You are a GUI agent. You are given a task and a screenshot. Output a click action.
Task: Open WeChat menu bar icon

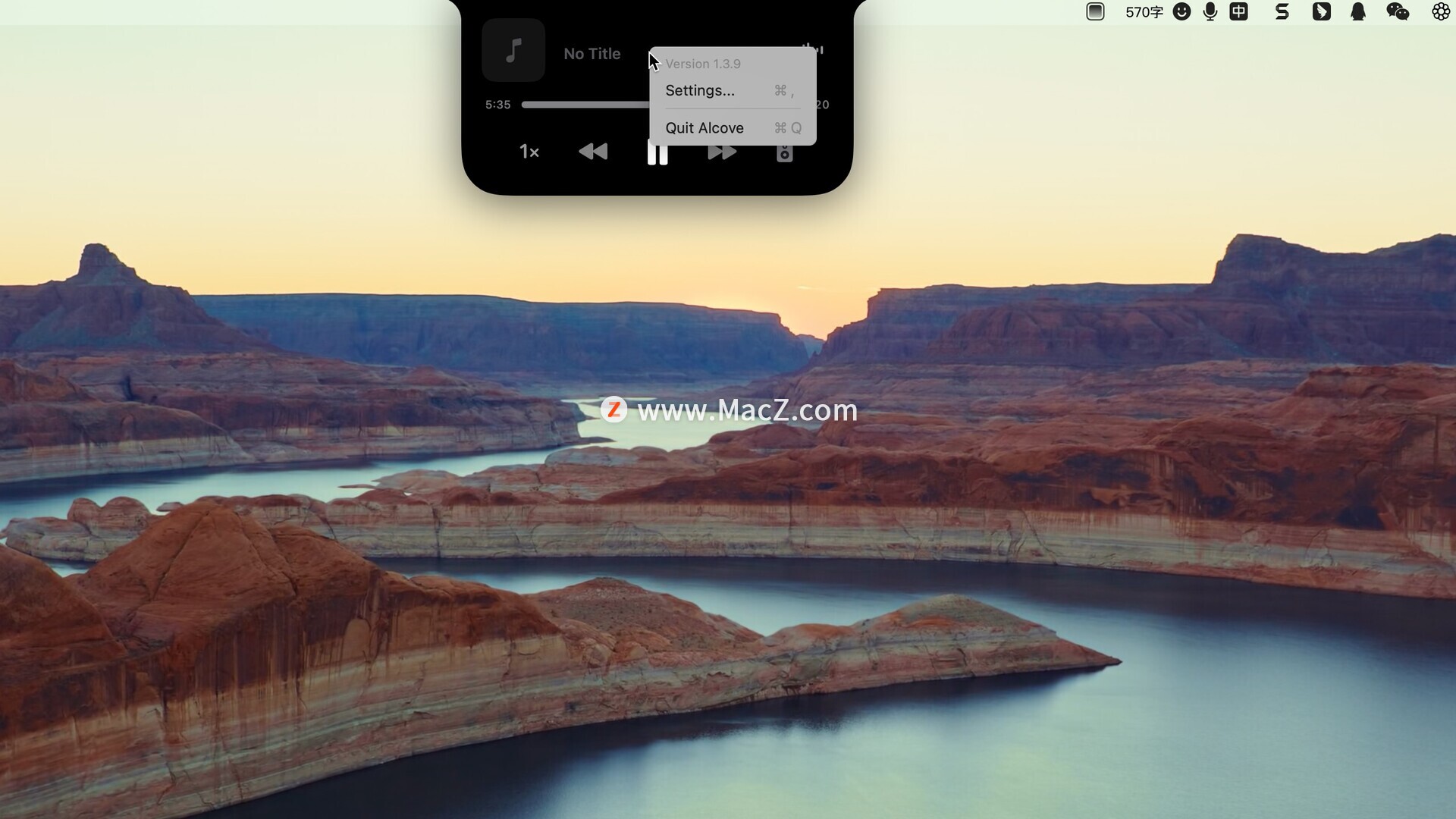click(x=1397, y=11)
